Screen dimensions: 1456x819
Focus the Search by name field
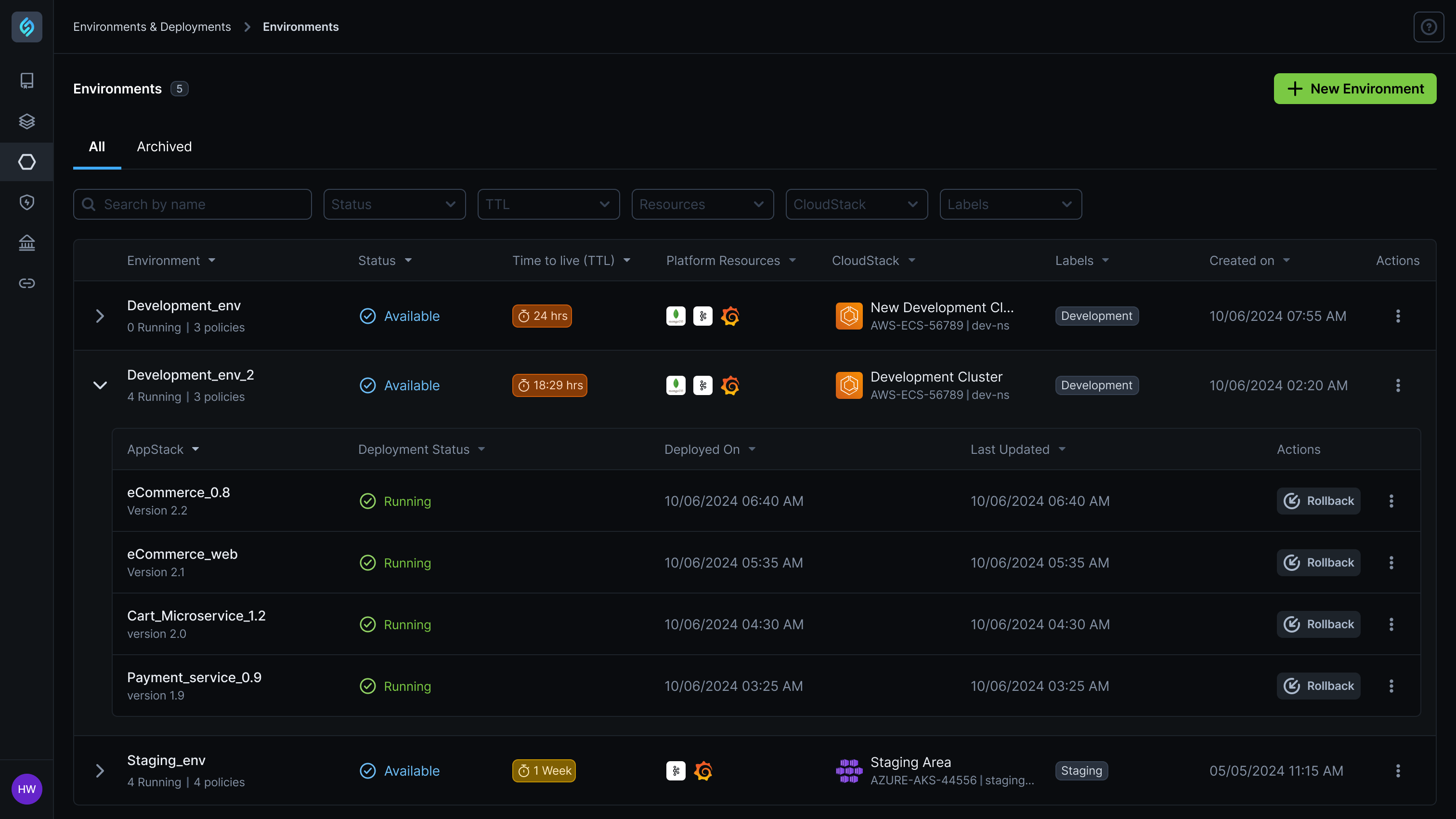coord(192,204)
